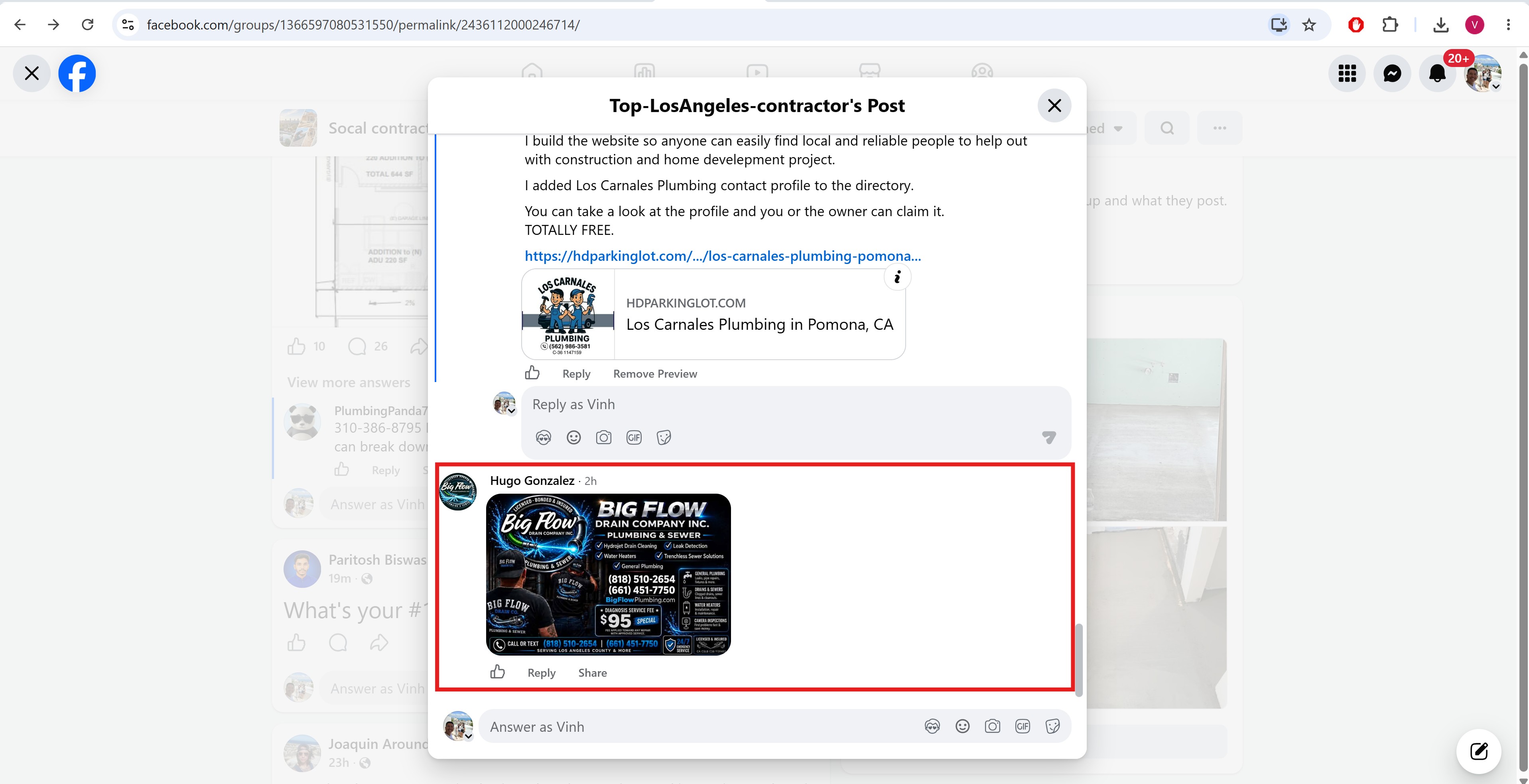Screen dimensions: 1529x784
Task: Open the Chrome extensions puzzle menu
Action: tap(1389, 25)
